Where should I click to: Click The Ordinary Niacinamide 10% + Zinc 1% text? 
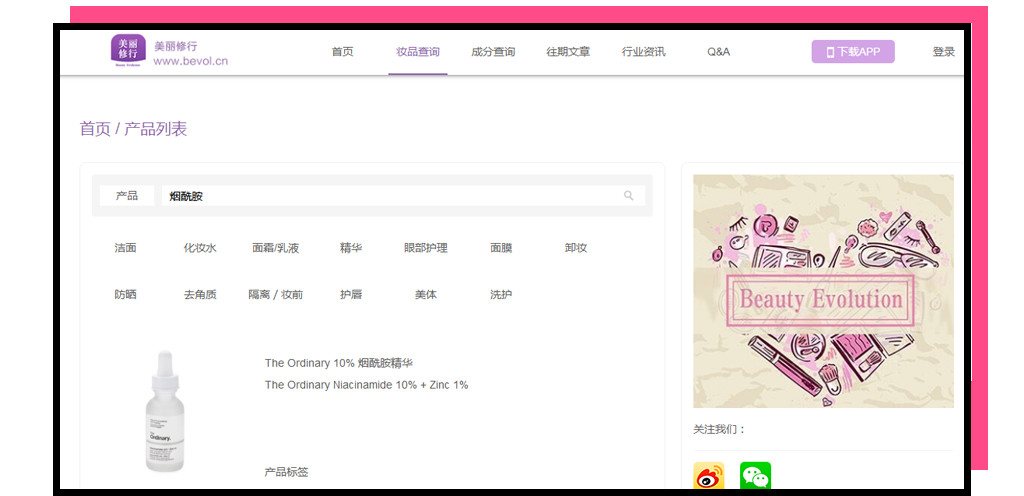coord(366,385)
